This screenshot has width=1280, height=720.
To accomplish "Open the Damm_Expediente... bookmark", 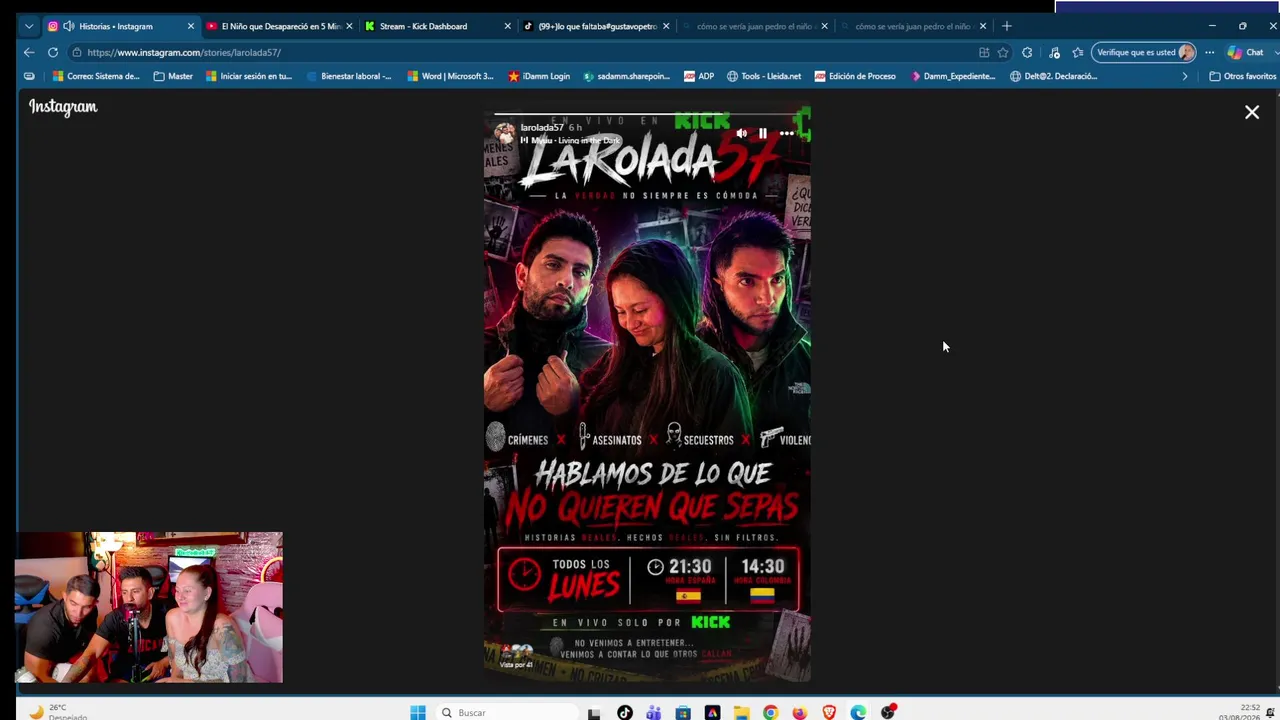I will click(x=953, y=76).
